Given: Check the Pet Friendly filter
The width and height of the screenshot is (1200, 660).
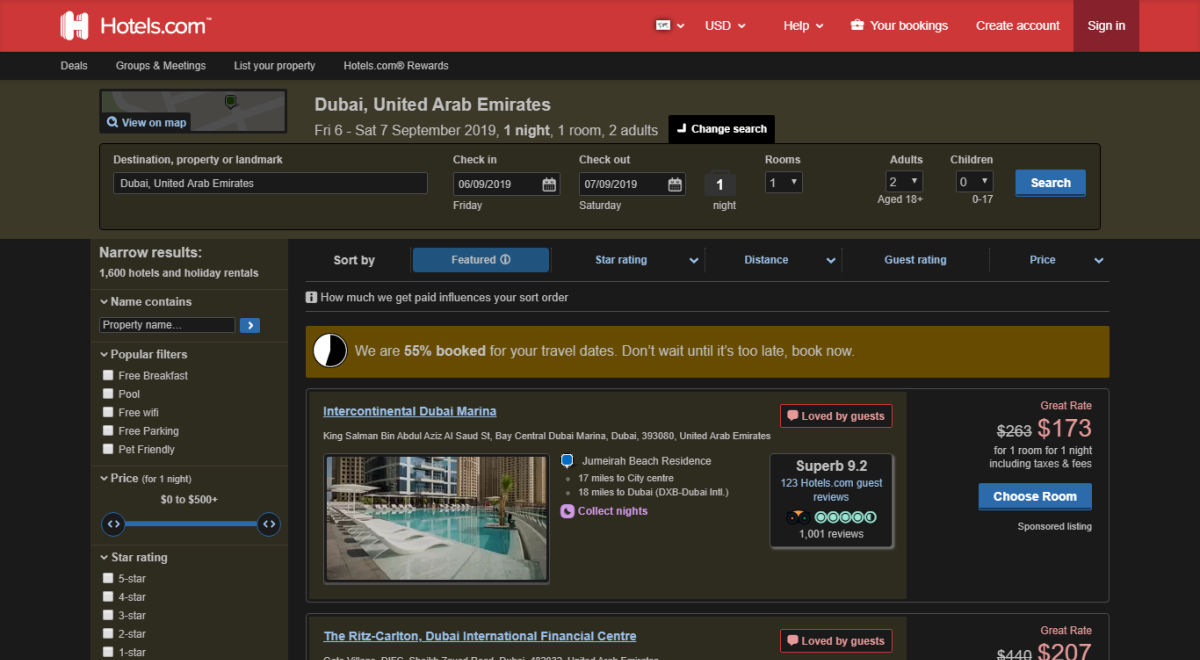Looking at the screenshot, I should point(108,449).
